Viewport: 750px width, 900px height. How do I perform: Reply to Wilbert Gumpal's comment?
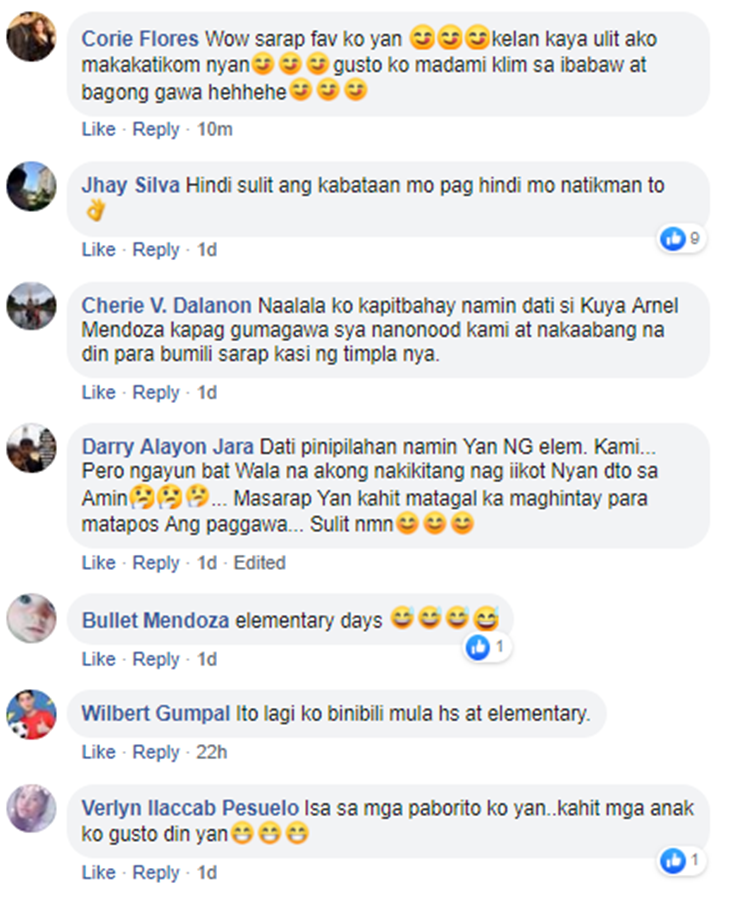pyautogui.click(x=156, y=752)
